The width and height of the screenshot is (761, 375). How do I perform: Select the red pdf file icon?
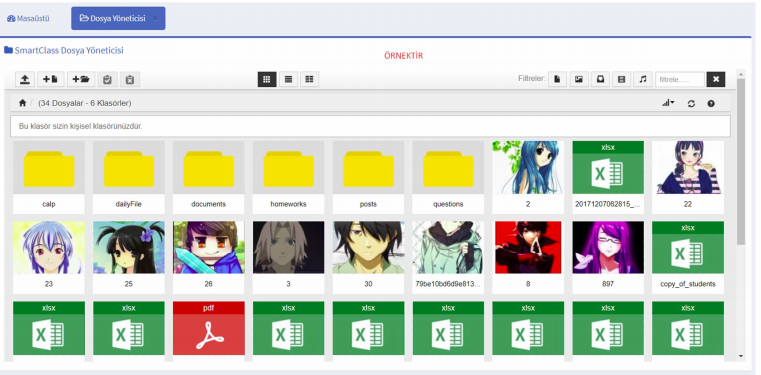[x=209, y=328]
